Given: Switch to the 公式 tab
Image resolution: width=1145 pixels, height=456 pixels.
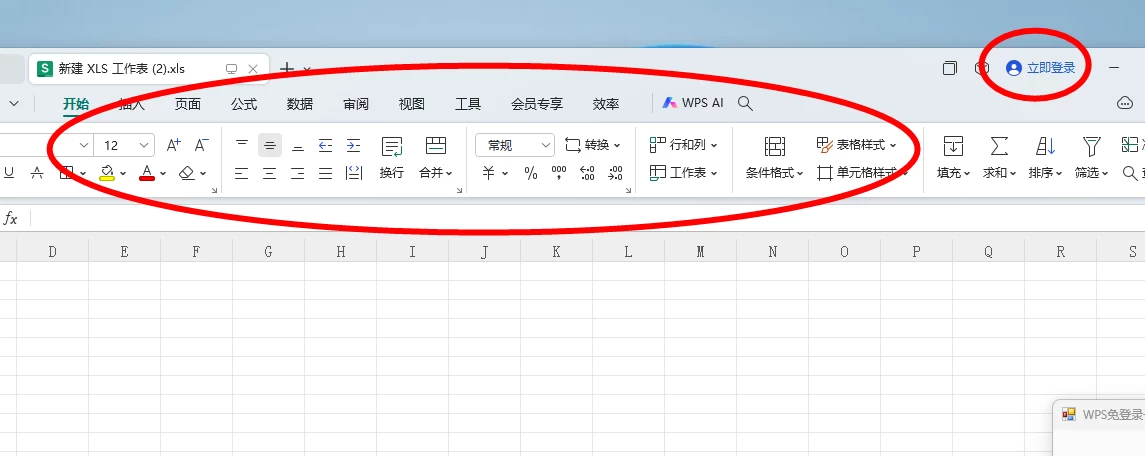Looking at the screenshot, I should [244, 104].
